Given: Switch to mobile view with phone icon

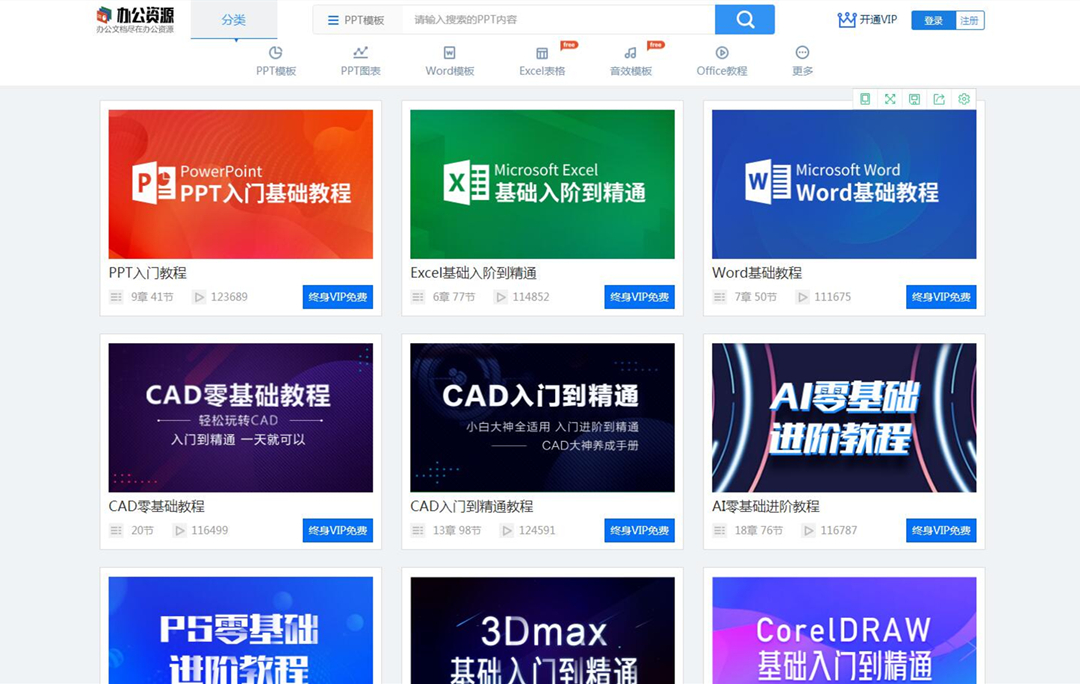Looking at the screenshot, I should [x=865, y=98].
